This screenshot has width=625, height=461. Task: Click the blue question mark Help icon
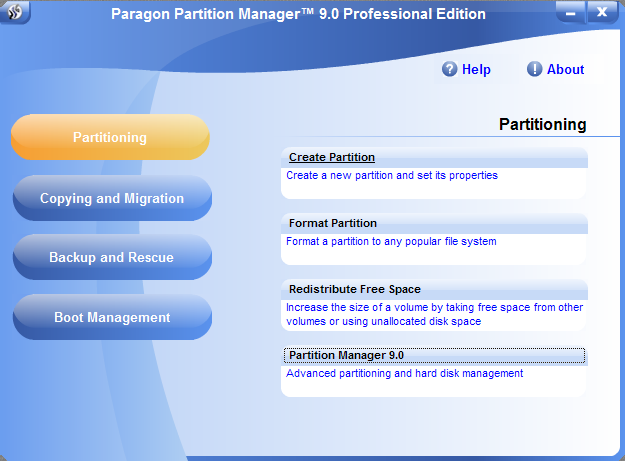pos(450,69)
